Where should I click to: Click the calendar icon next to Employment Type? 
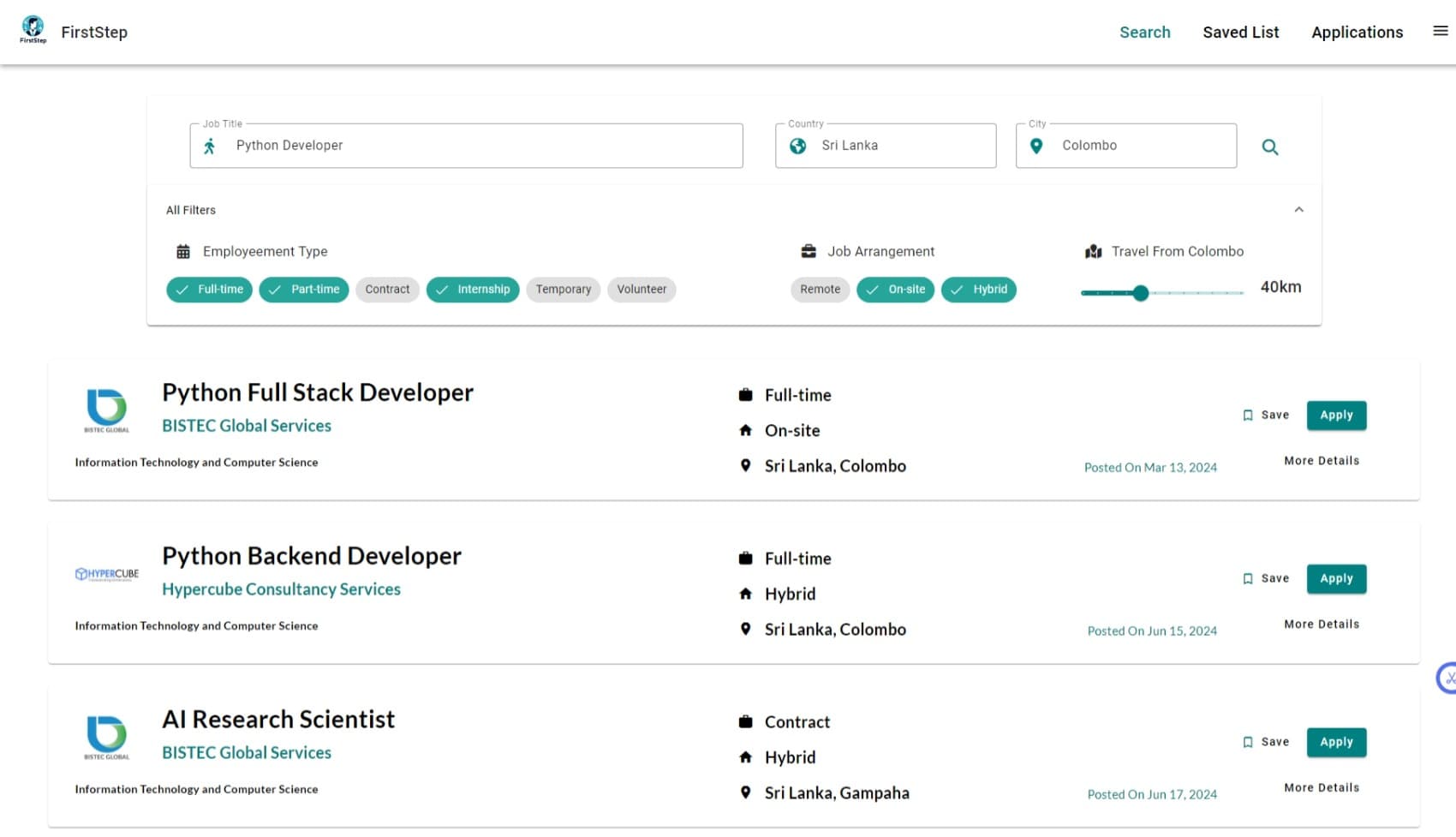(x=182, y=250)
